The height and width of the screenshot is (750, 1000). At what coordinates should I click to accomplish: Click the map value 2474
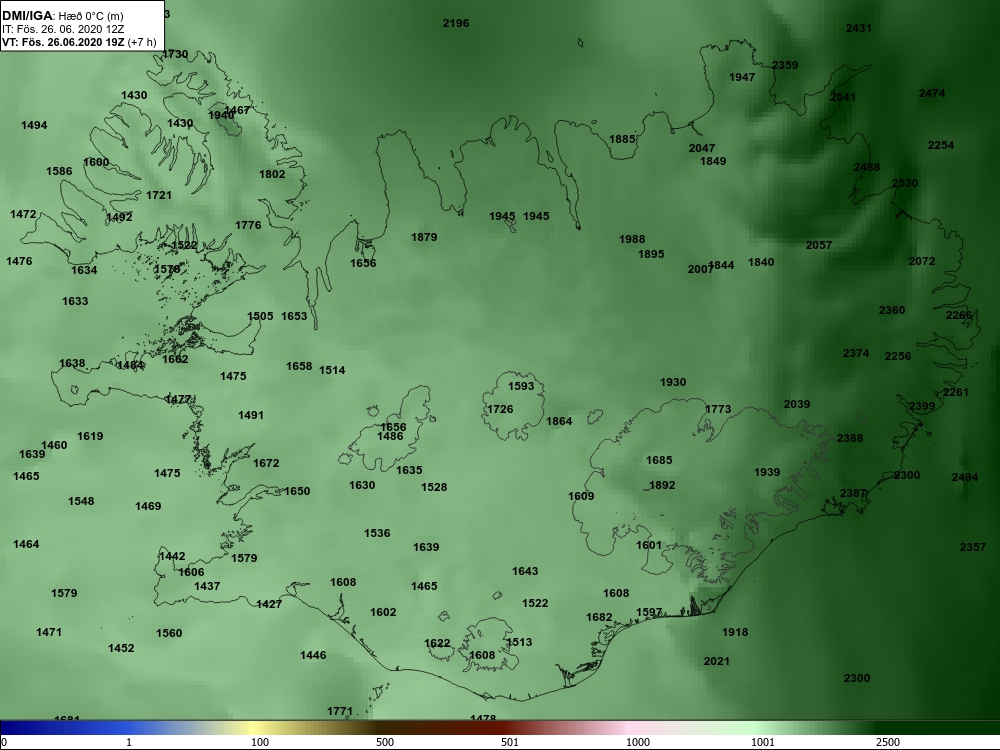(932, 93)
